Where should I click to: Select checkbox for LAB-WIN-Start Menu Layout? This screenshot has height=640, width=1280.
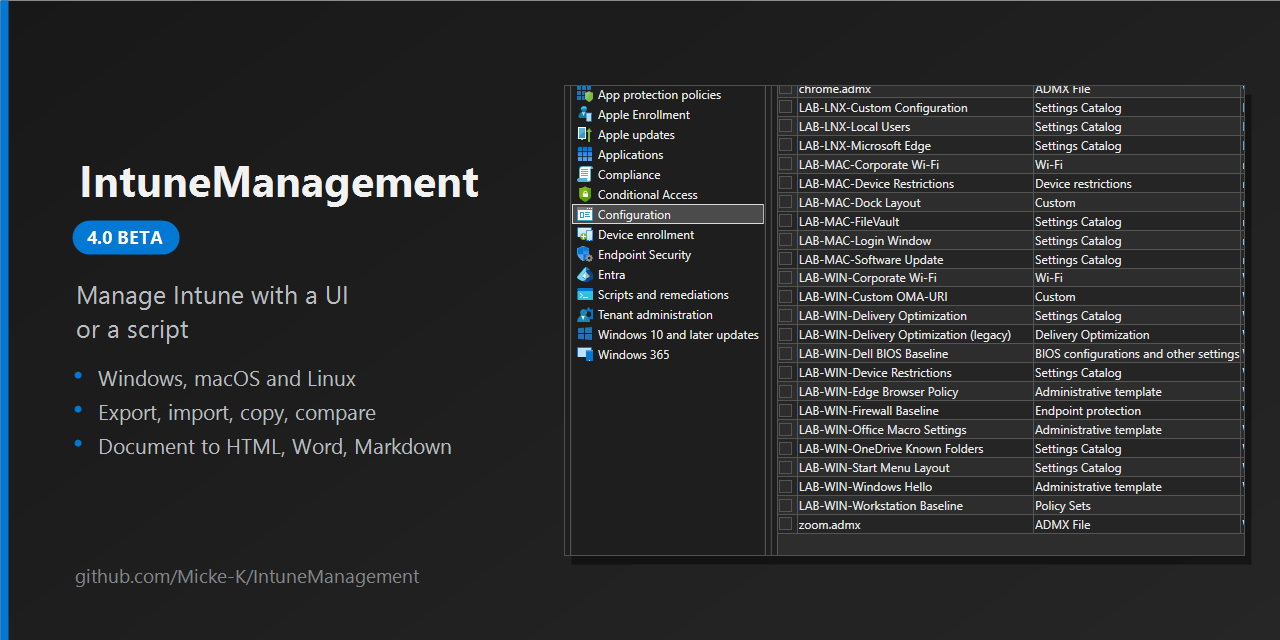pos(786,467)
